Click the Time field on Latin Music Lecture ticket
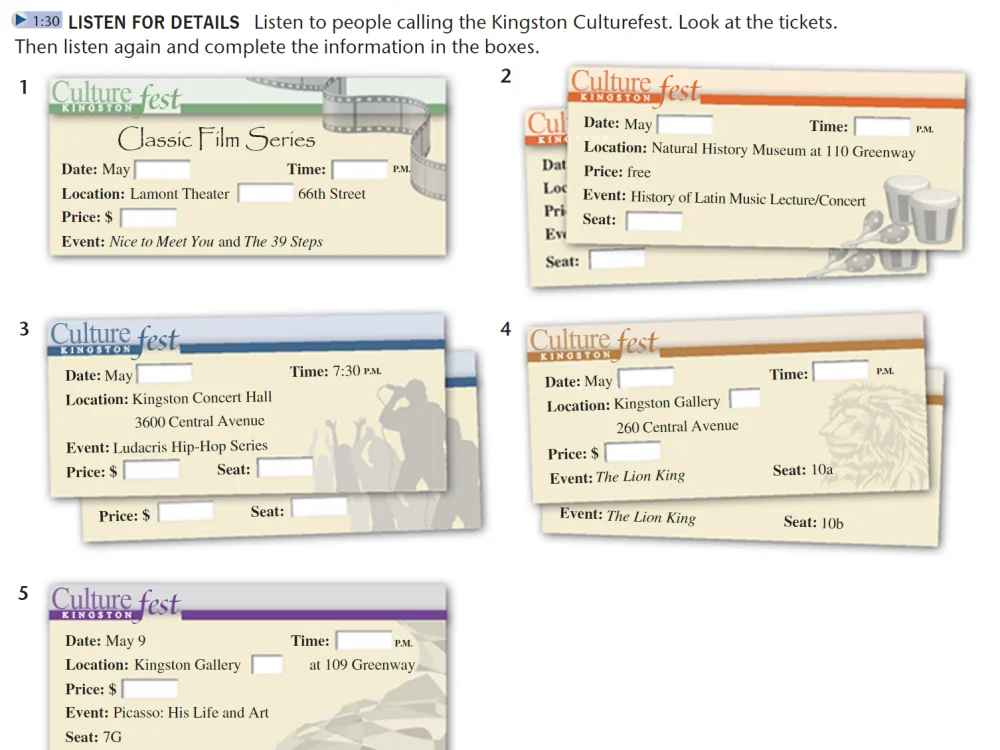Screen dimensions: 1000x750 [881, 127]
